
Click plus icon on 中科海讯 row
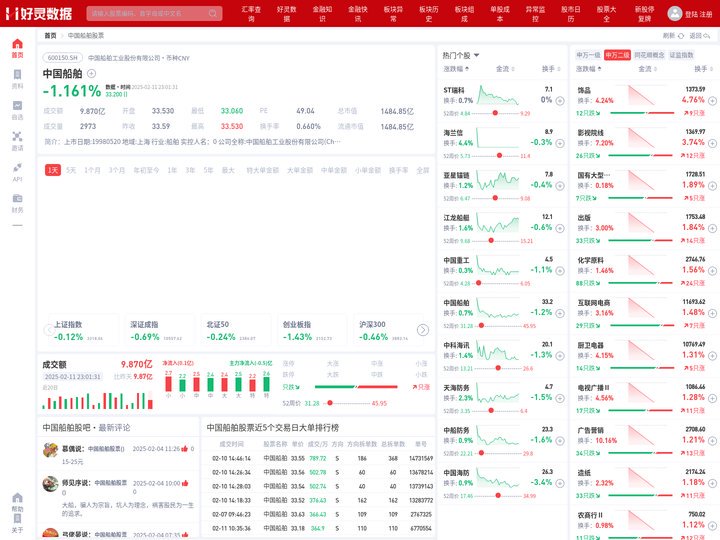click(x=560, y=356)
